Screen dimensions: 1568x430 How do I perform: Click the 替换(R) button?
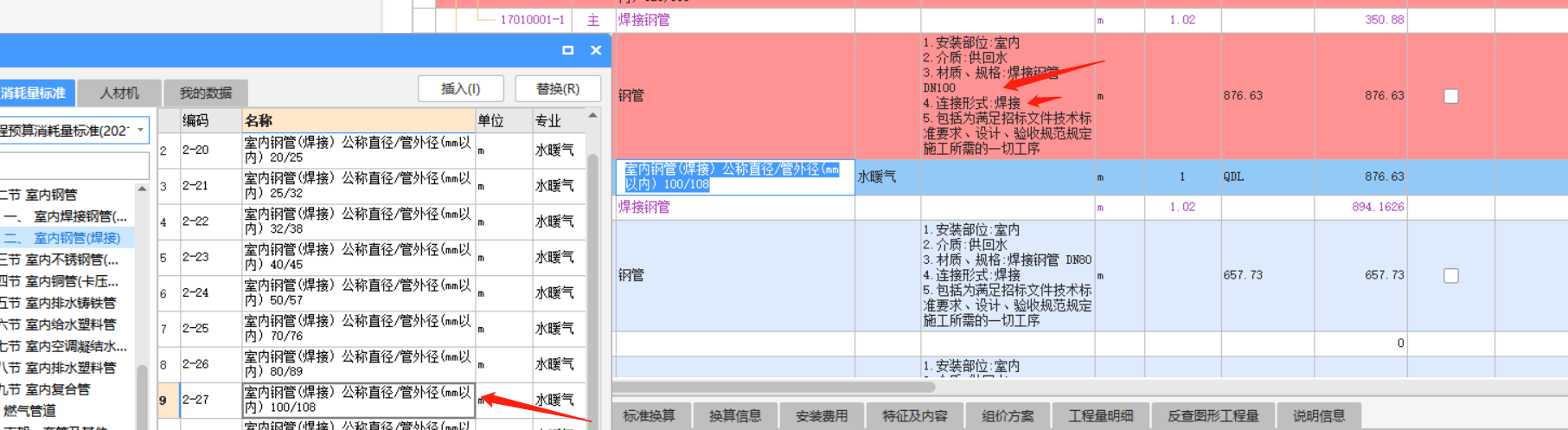coord(558,88)
